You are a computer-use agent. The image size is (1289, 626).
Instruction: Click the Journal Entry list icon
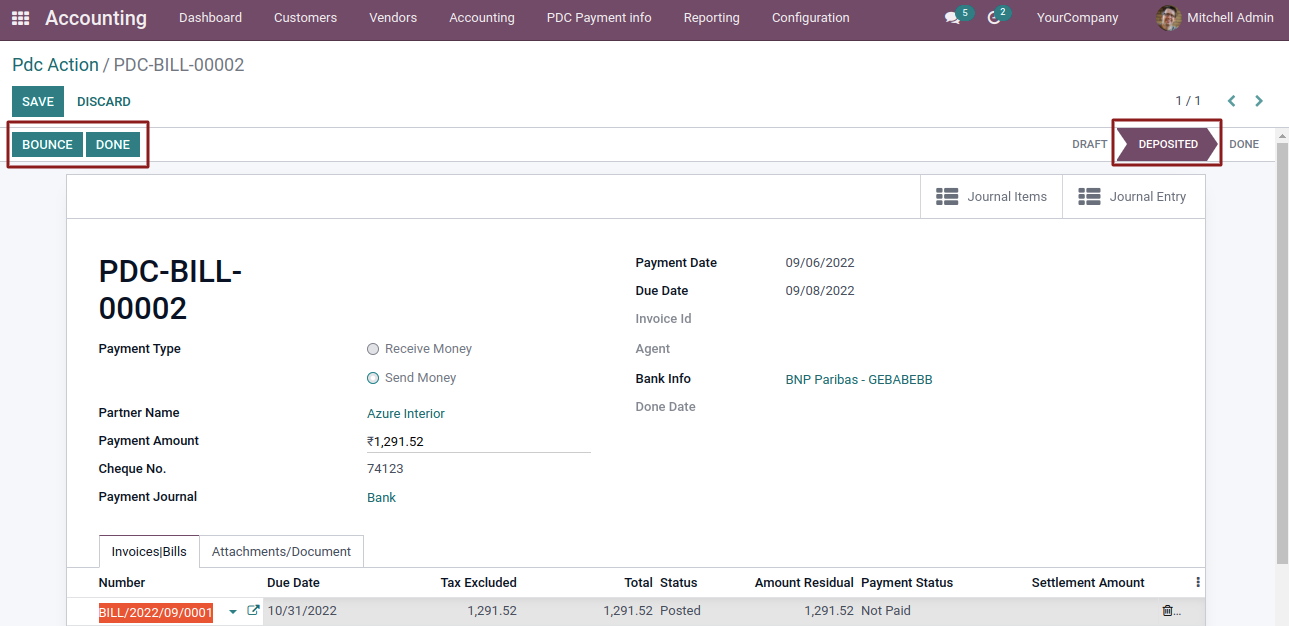click(1089, 197)
